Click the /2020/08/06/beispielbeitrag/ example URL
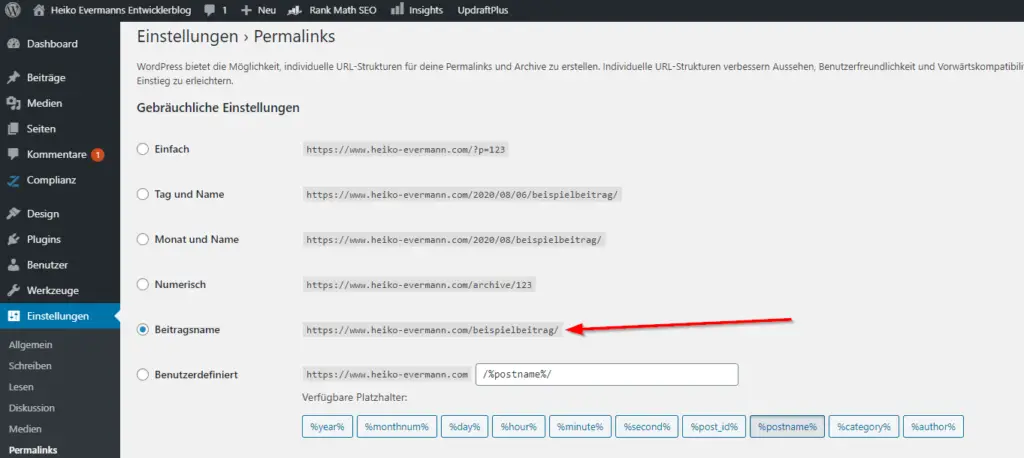The width and height of the screenshot is (1024, 458). pos(462,194)
